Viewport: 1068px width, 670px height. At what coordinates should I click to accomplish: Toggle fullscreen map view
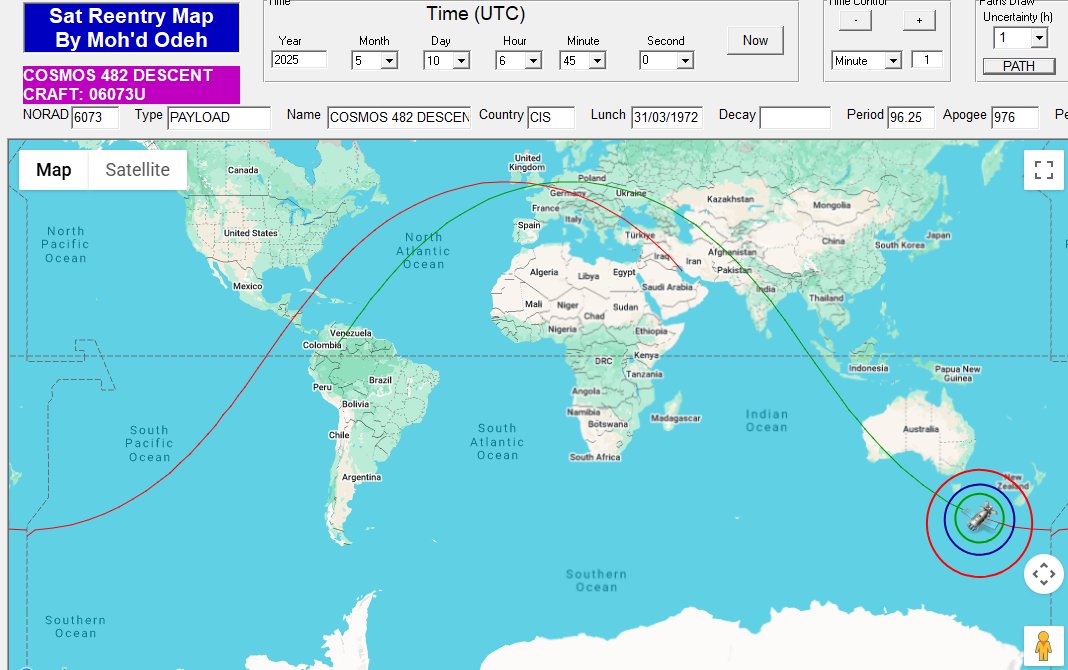coord(1044,169)
